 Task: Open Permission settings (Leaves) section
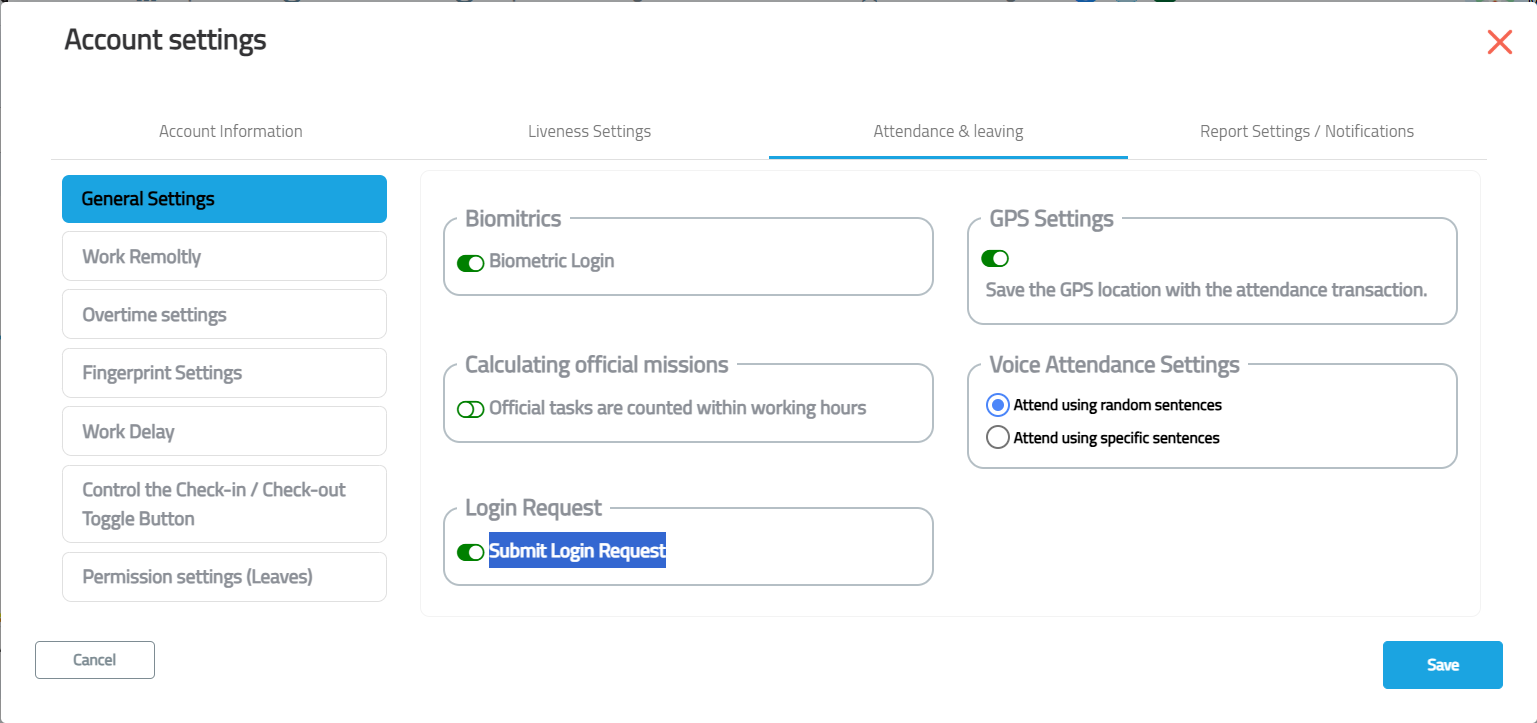(x=224, y=577)
